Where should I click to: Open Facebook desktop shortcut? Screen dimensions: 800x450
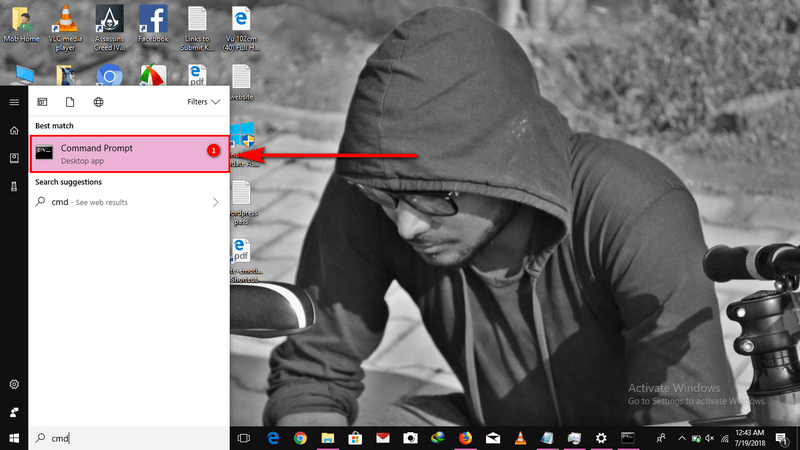click(153, 24)
